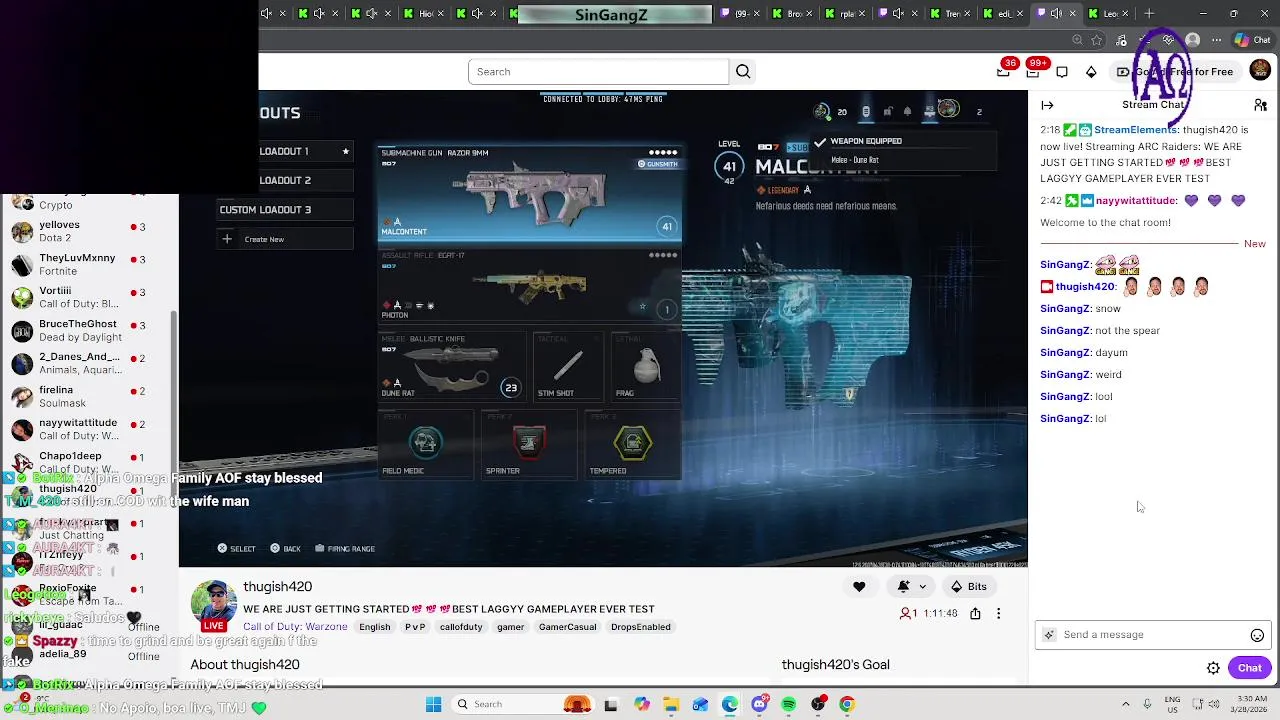Collapse the Stream Chat panel arrow
This screenshot has width=1280, height=720.
pos(1047,105)
